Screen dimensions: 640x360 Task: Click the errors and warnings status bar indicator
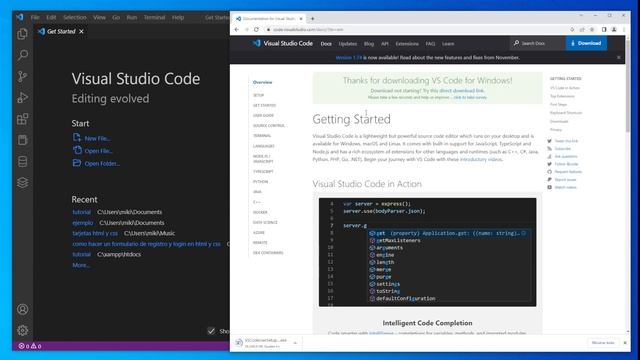(x=29, y=346)
